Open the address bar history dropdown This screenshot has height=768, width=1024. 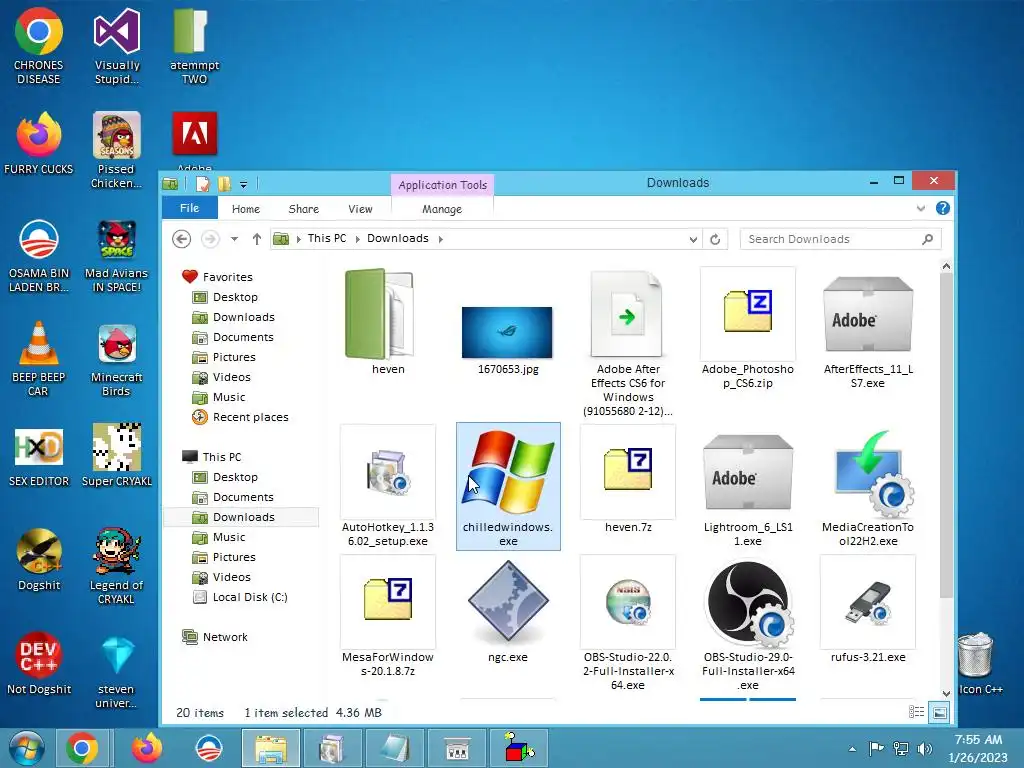(693, 240)
